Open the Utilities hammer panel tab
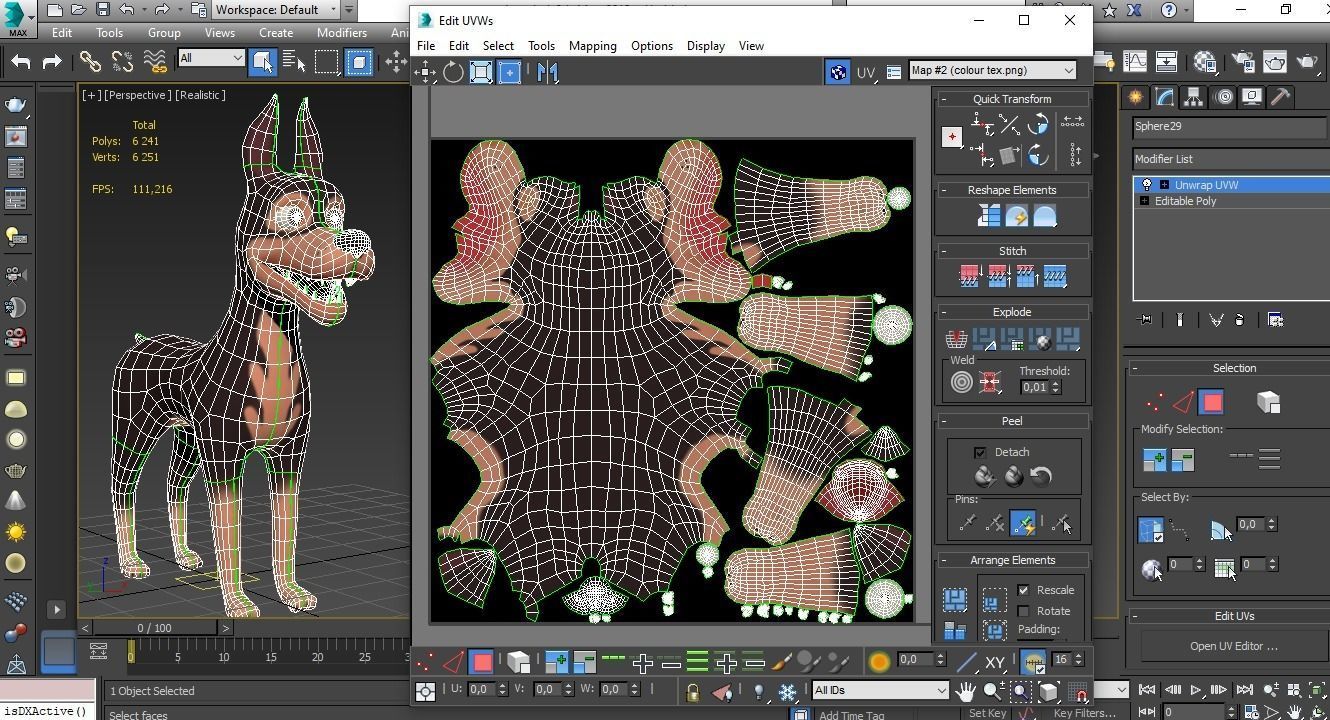The width and height of the screenshot is (1330, 720). (1280, 97)
